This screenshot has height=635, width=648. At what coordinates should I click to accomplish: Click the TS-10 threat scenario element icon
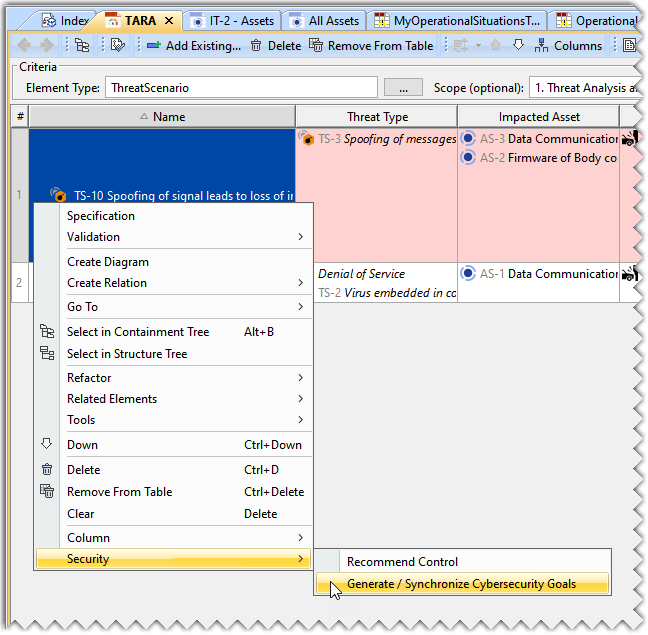click(x=58, y=196)
